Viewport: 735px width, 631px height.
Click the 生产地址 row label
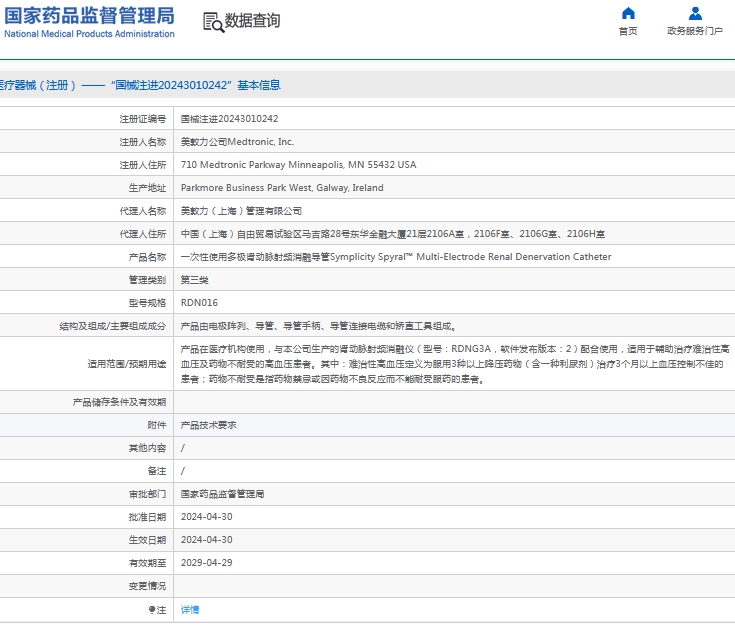[x=148, y=188]
